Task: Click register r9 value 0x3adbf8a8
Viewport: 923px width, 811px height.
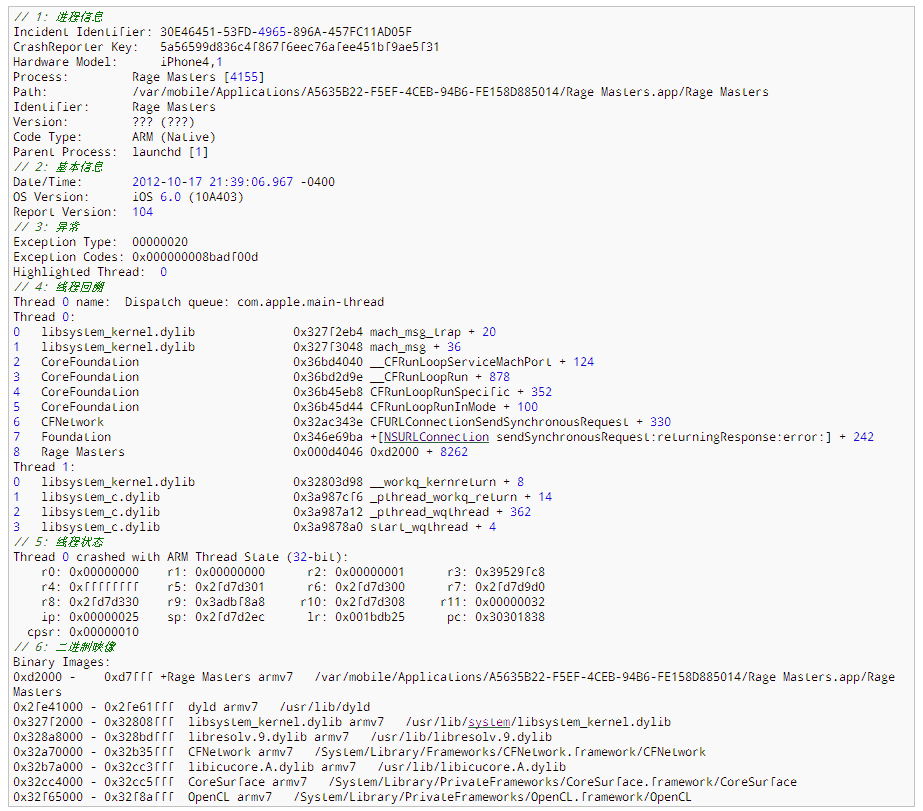Action: 230,602
